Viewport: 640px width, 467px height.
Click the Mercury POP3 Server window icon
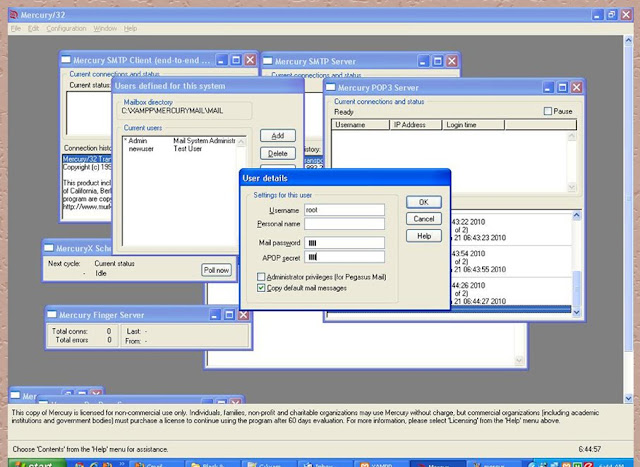click(331, 87)
